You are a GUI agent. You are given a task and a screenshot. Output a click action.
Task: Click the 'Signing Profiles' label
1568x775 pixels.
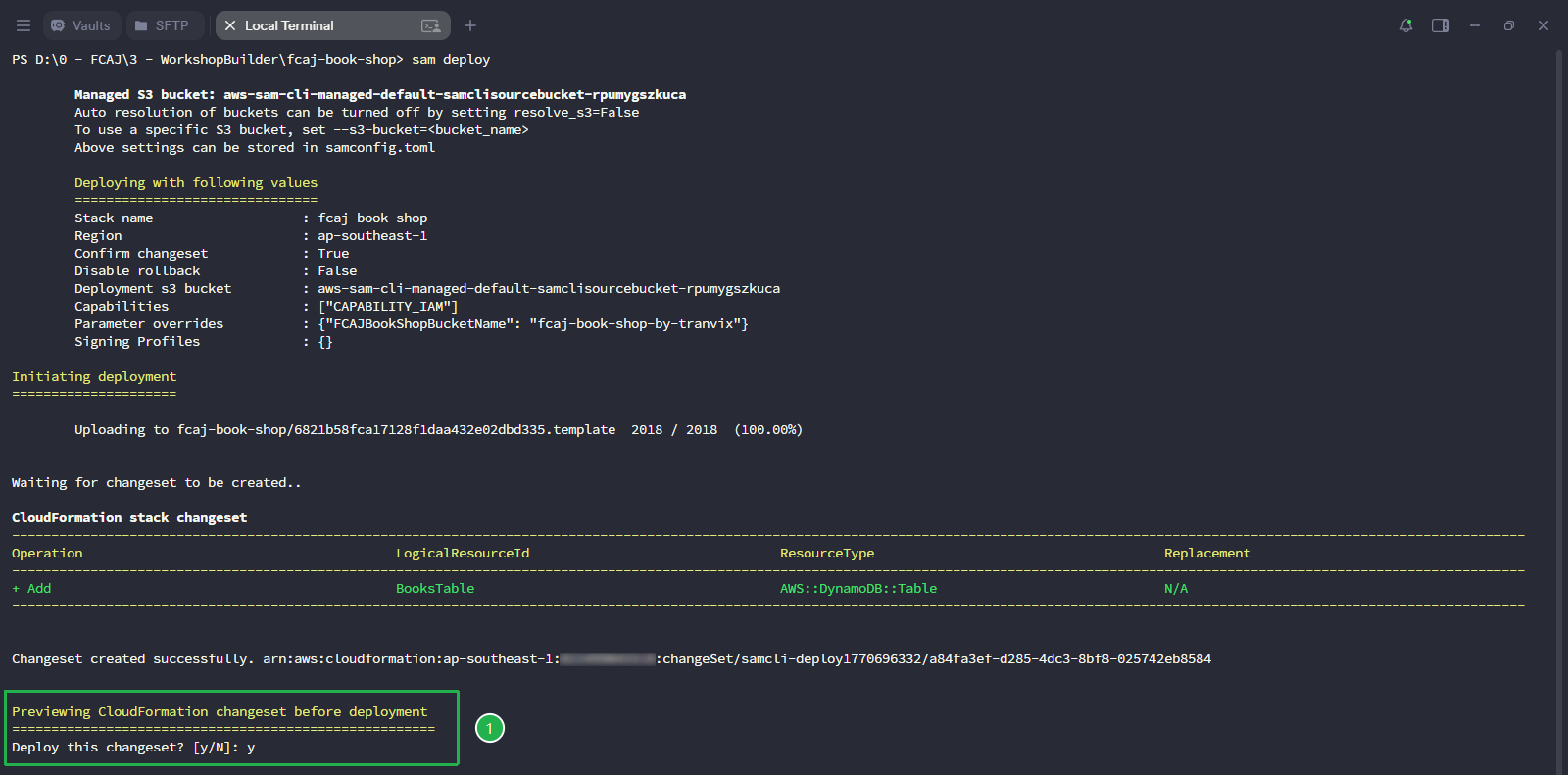(137, 342)
